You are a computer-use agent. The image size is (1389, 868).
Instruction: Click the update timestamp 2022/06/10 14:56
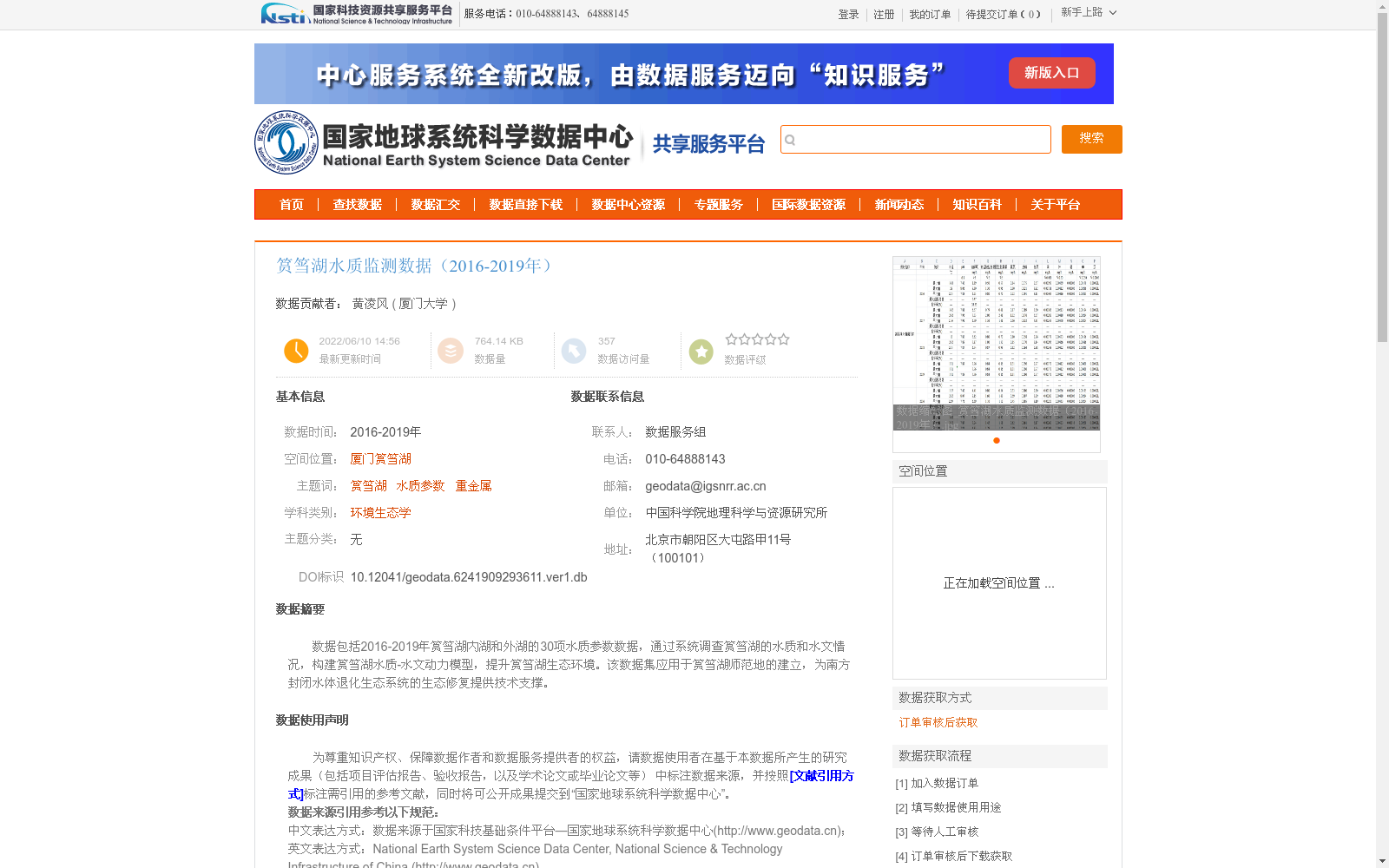359,341
